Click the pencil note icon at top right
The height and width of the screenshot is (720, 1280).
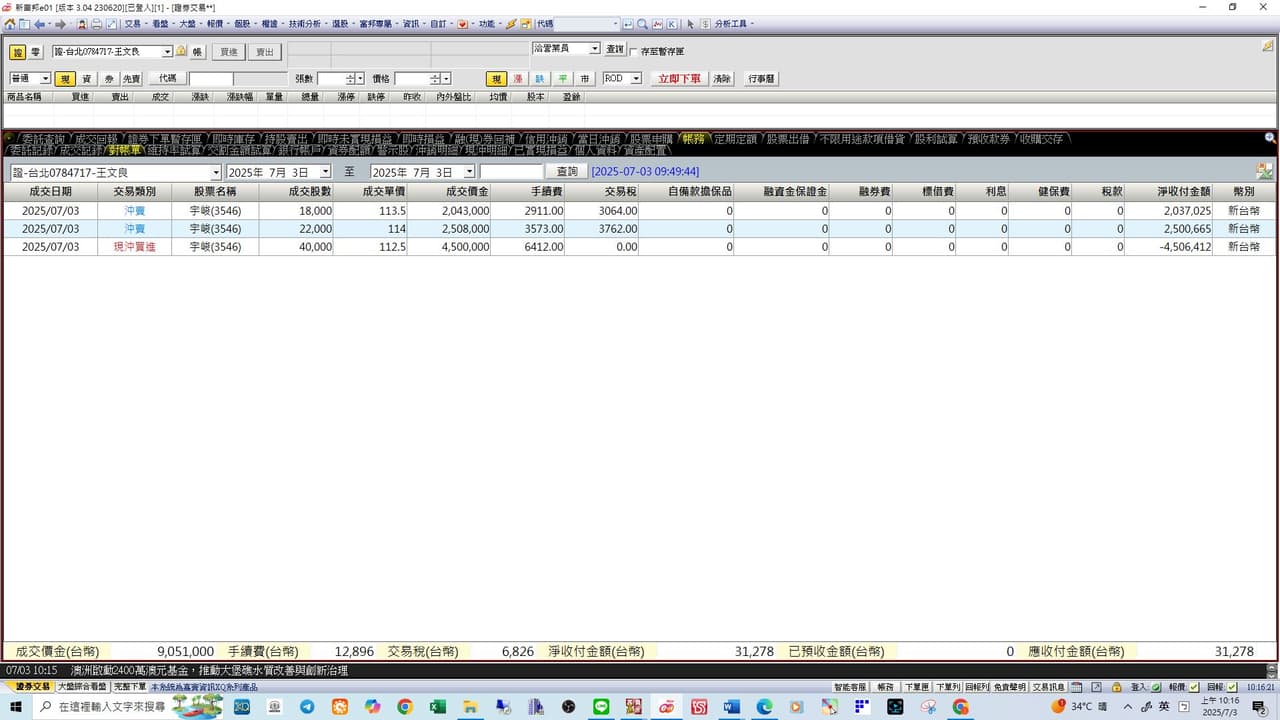1268,46
